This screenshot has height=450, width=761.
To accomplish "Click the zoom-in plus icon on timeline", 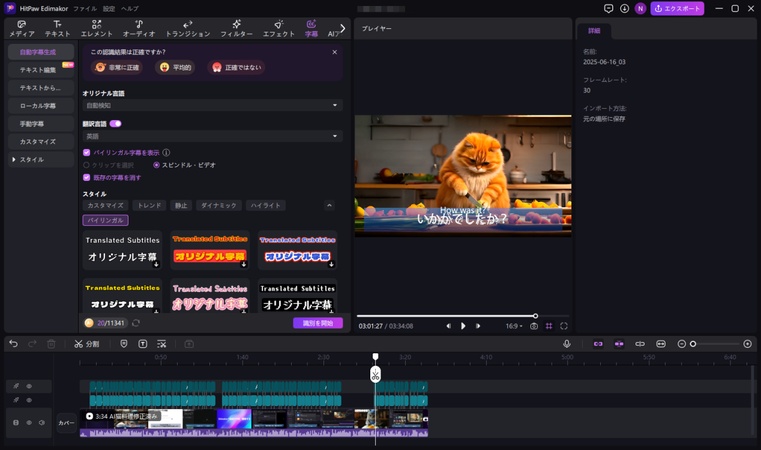I will 747,344.
